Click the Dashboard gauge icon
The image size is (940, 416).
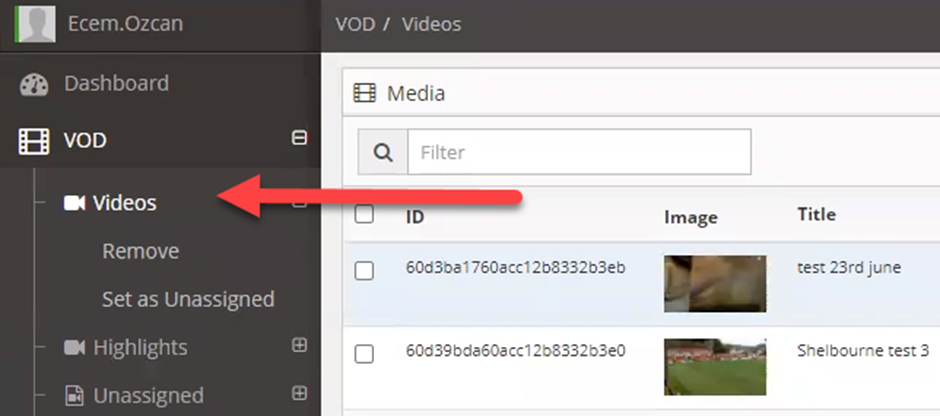(34, 85)
